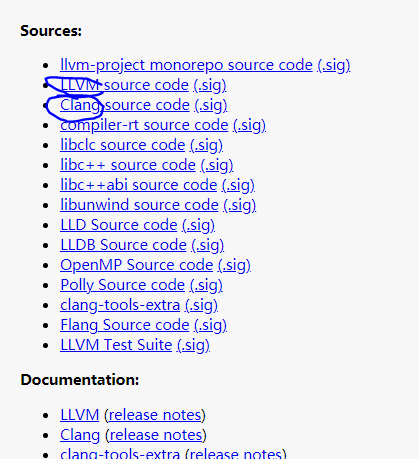Open release notes link beside Clang documentation

pyautogui.click(x=156, y=435)
